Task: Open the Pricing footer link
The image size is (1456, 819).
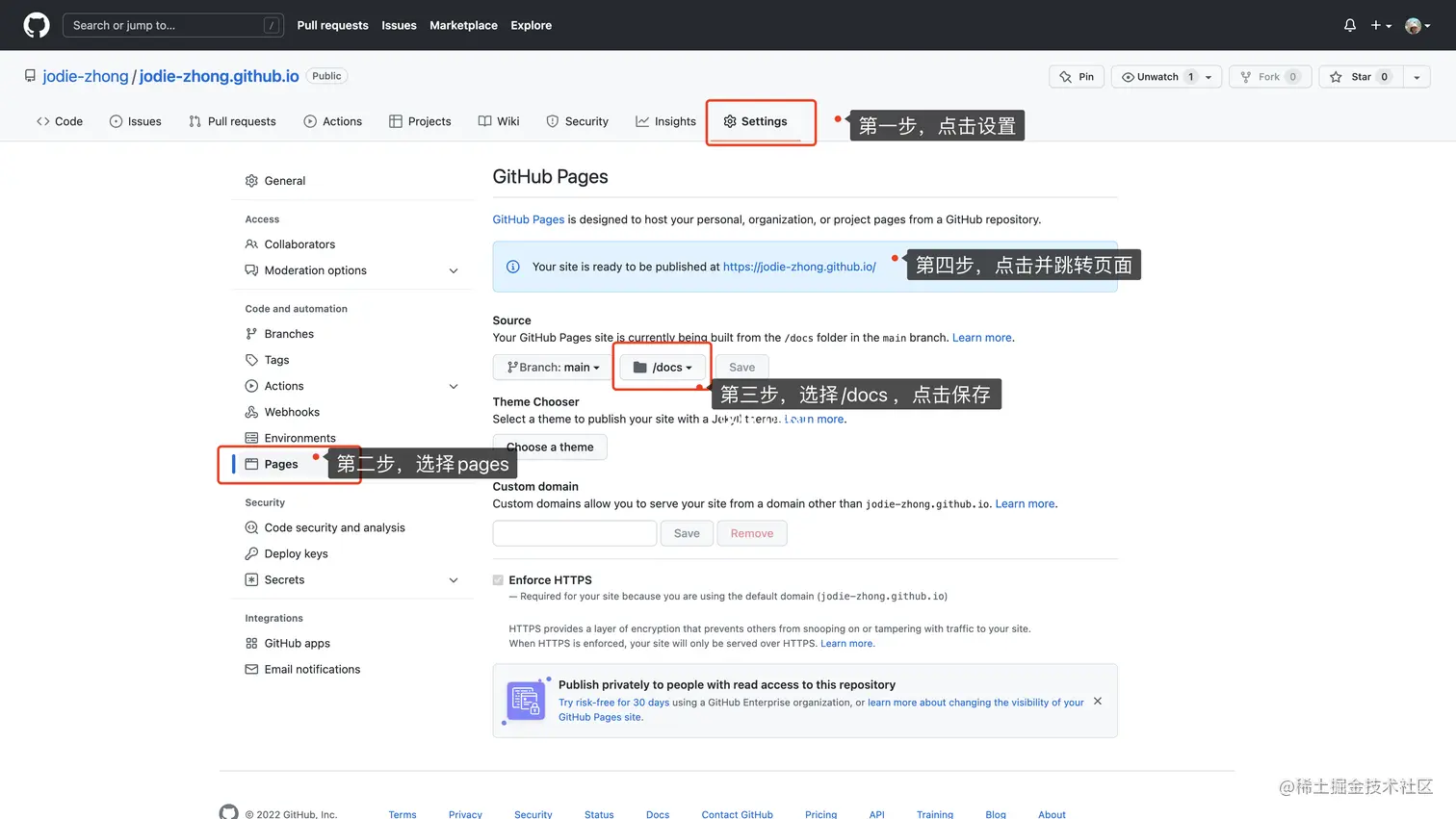Action: click(821, 814)
